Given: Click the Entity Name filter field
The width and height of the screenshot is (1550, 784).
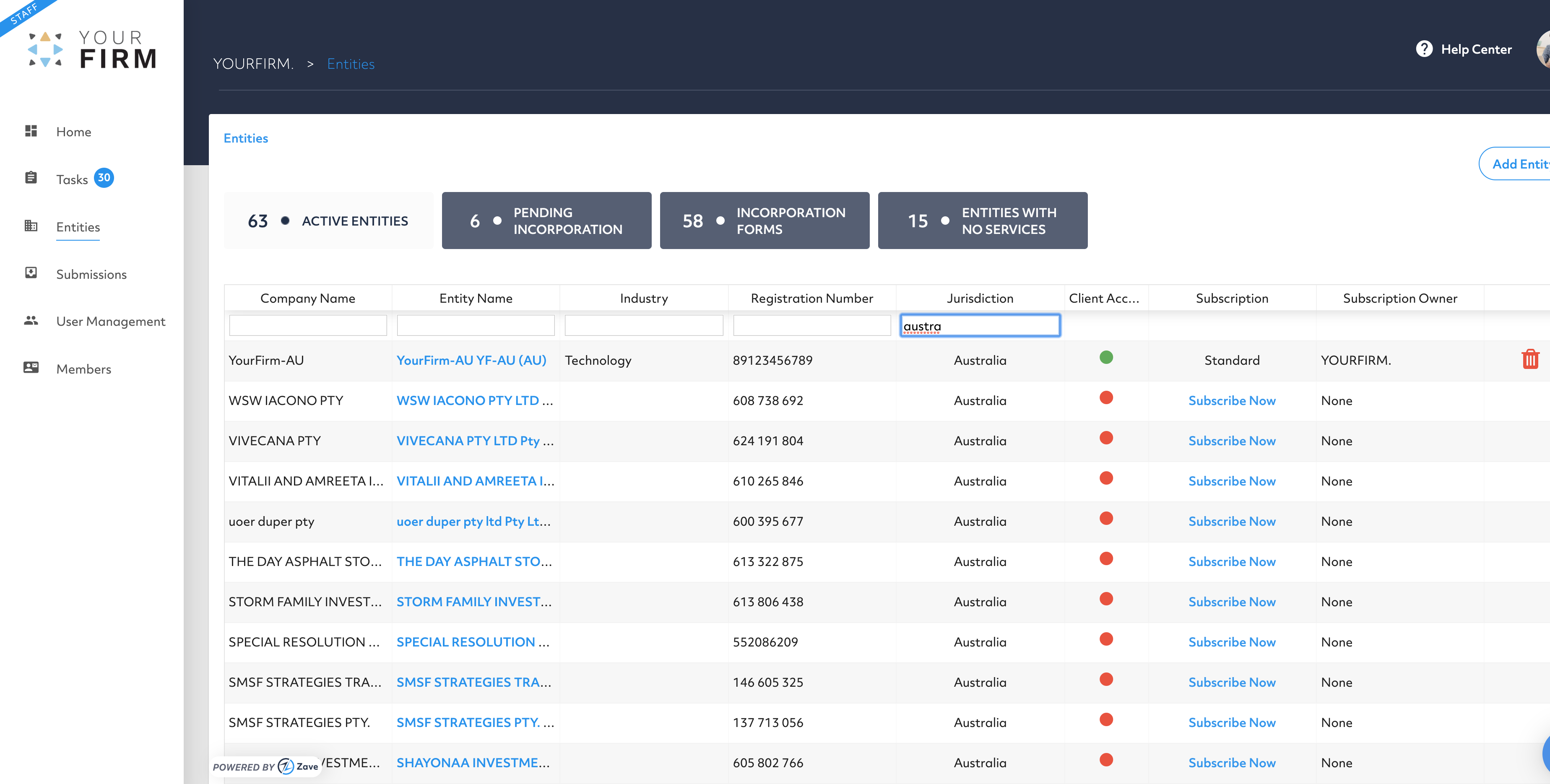Looking at the screenshot, I should [x=475, y=325].
